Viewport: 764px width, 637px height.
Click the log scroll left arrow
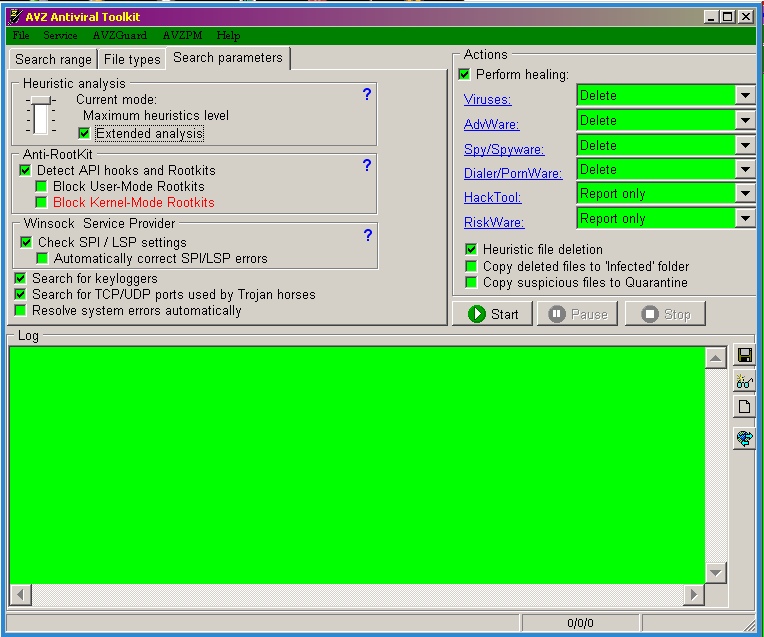tap(20, 595)
